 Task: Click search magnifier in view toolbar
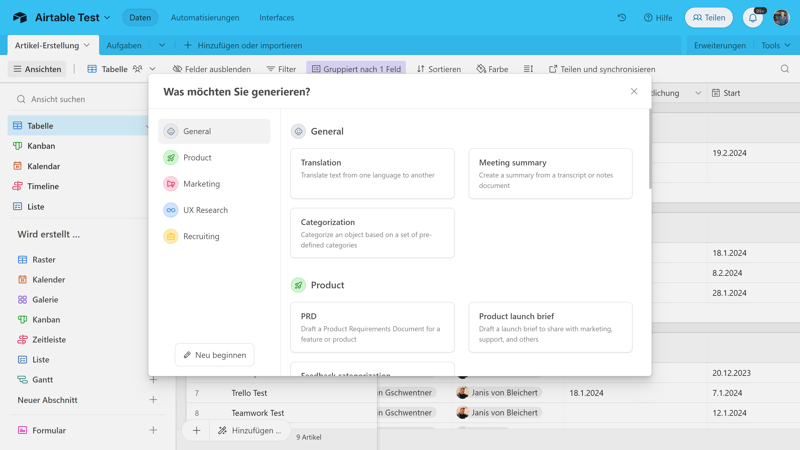pos(785,69)
